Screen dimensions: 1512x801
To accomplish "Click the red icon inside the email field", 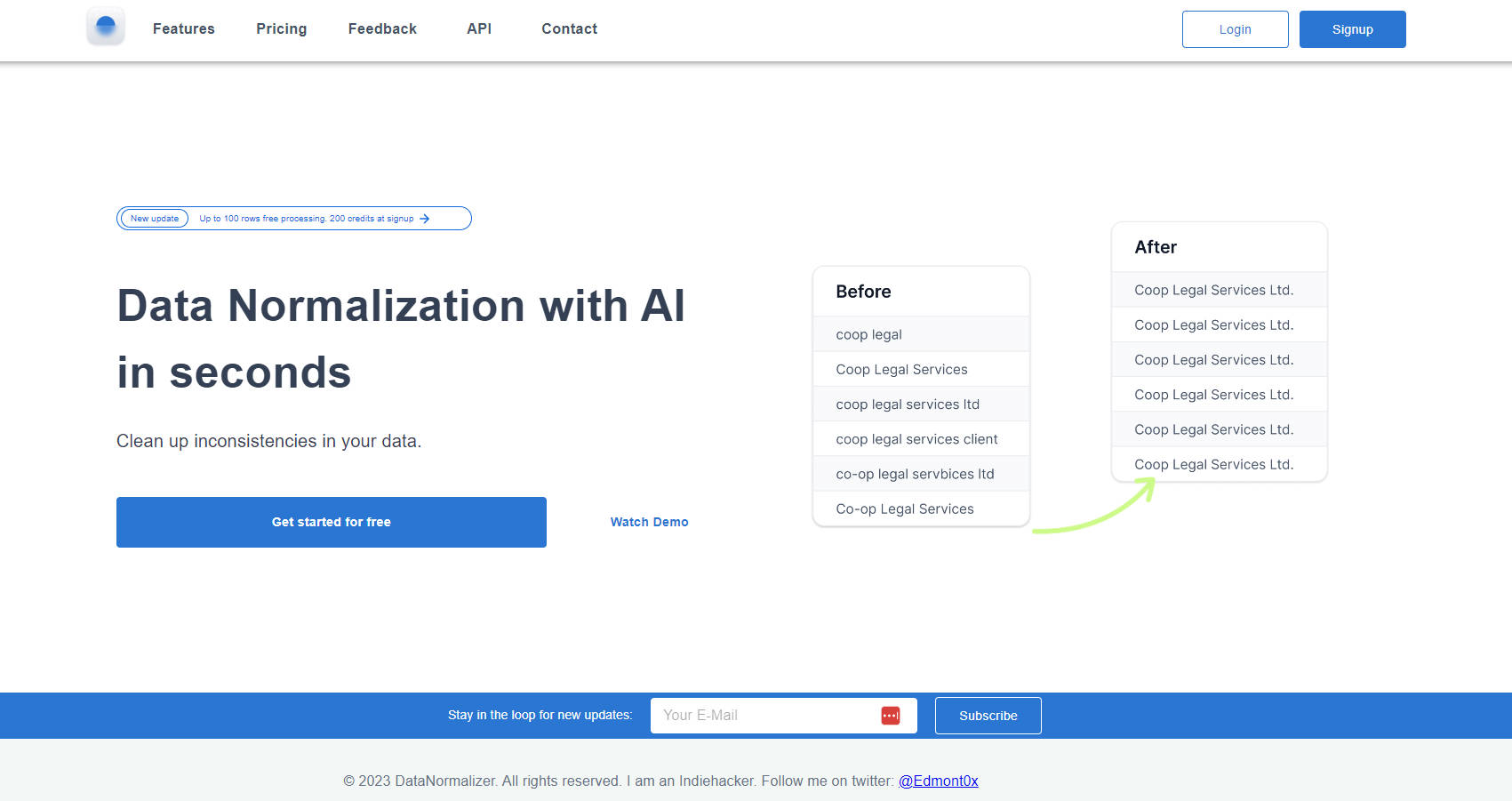I will (890, 715).
